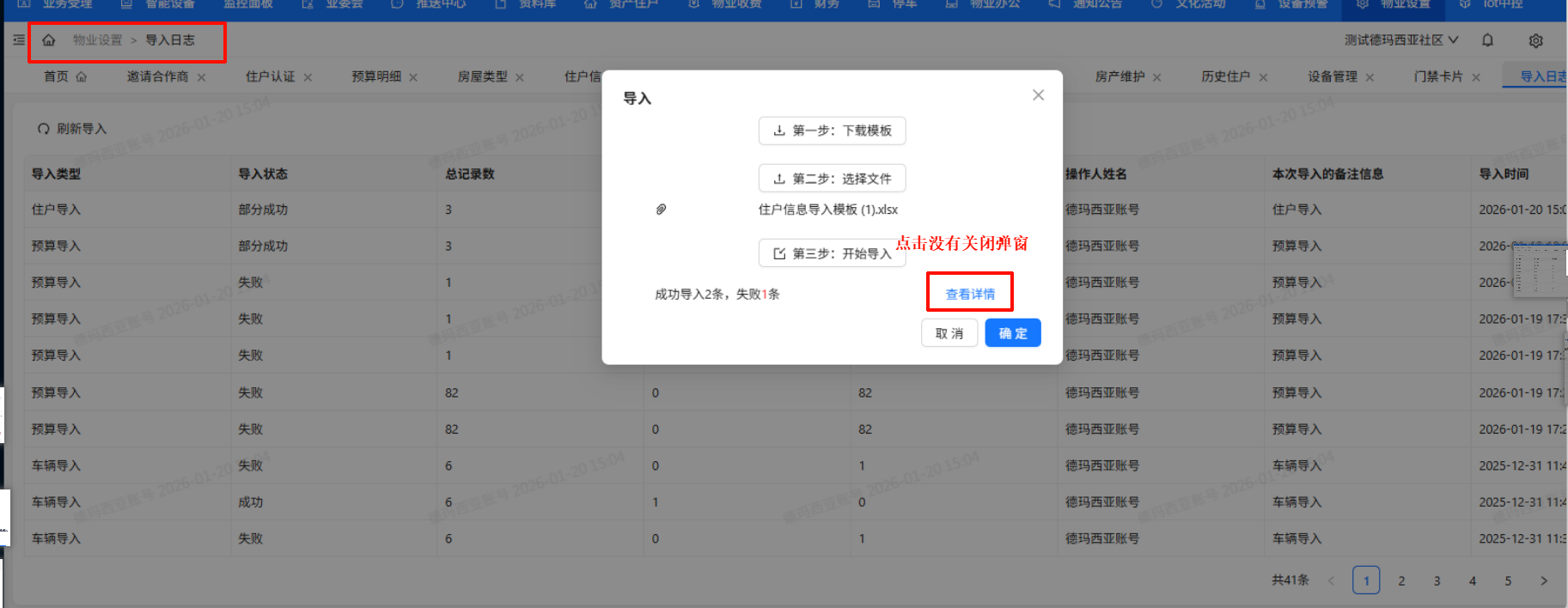This screenshot has width=1568, height=608.
Task: Switch to the 房产维护 tab
Action: [x=1120, y=77]
